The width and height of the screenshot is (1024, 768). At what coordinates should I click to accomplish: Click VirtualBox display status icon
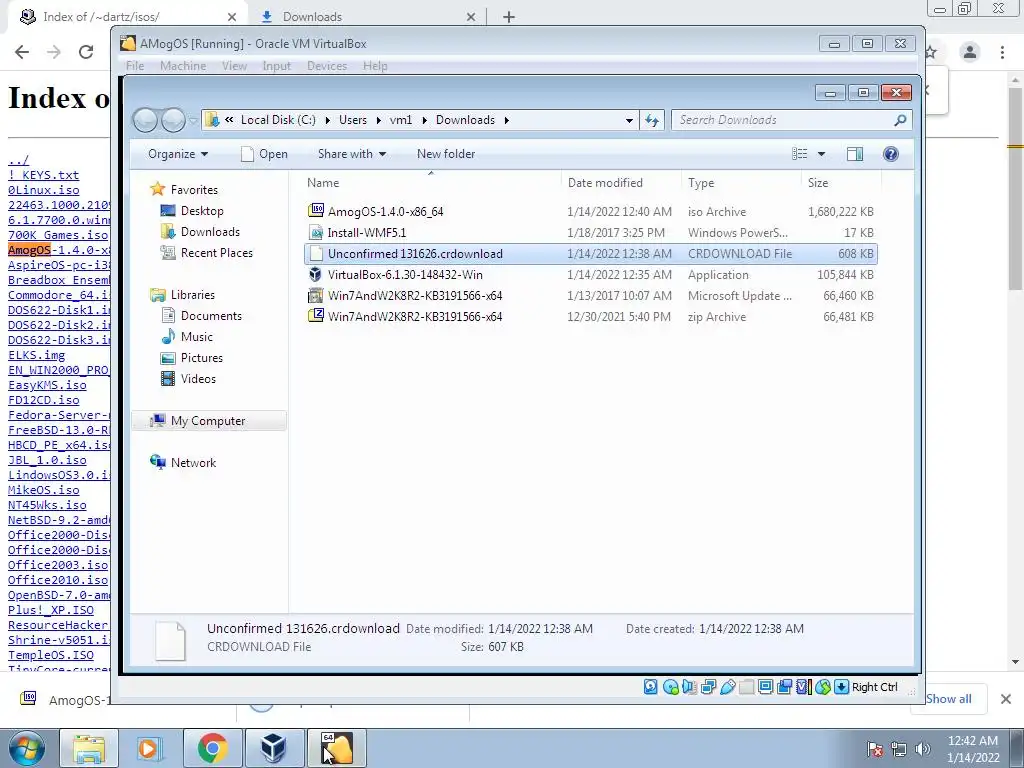765,686
